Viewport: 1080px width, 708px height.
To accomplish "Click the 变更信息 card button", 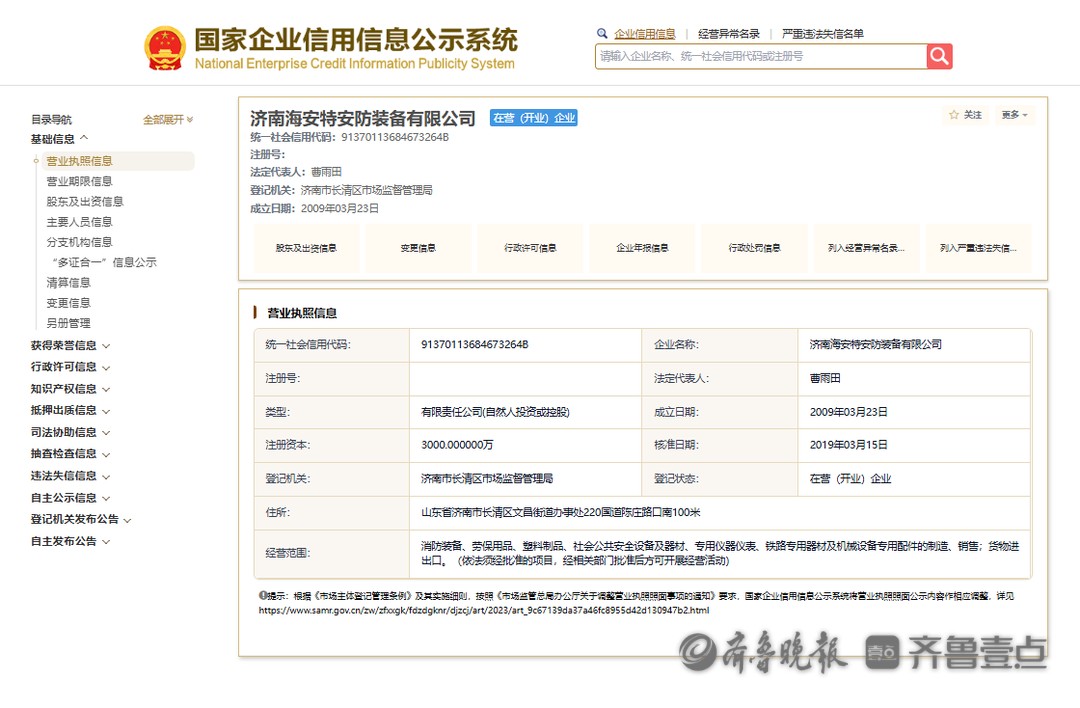I will (418, 248).
